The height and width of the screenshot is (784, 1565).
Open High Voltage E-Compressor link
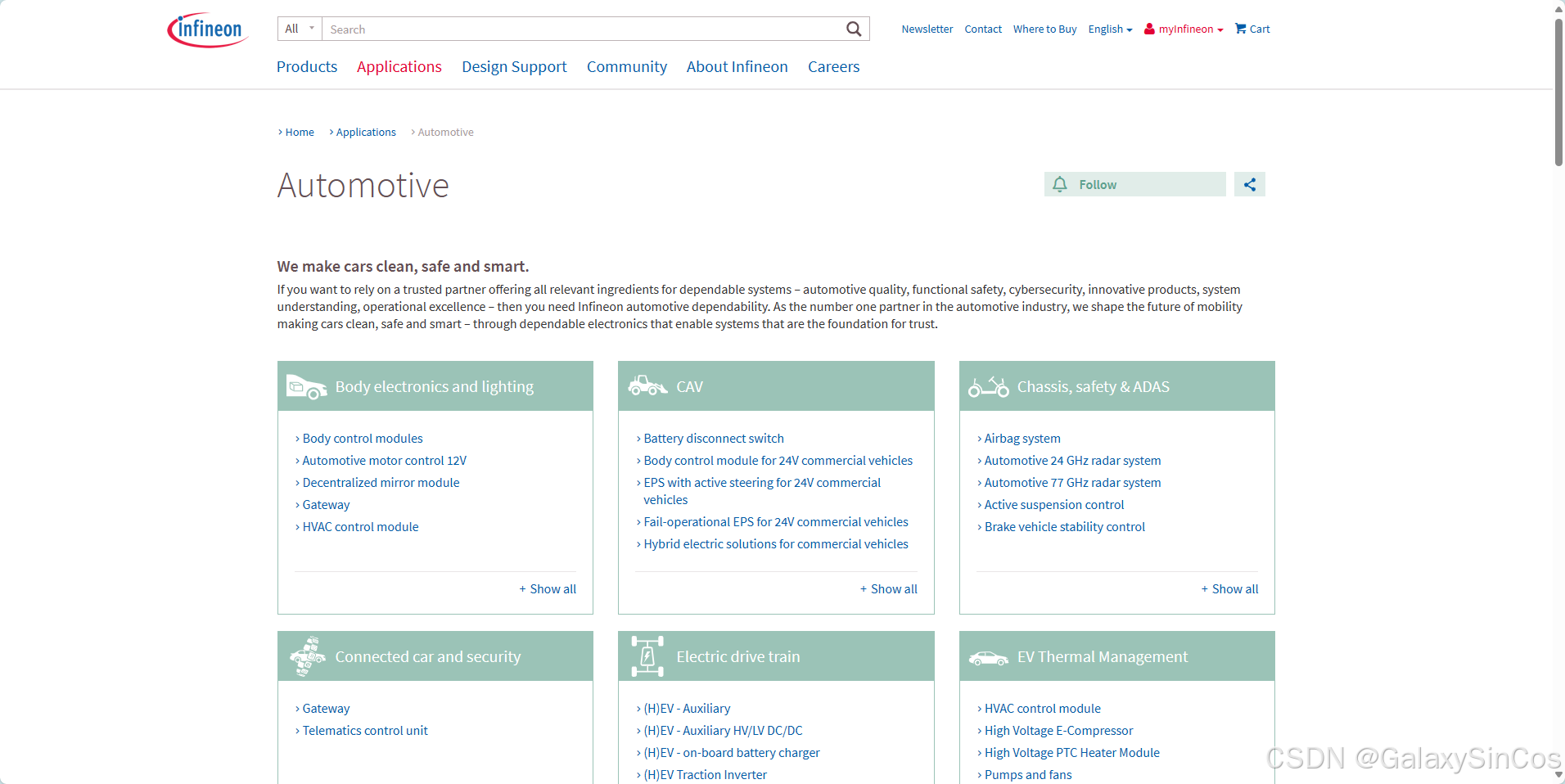tap(1059, 731)
